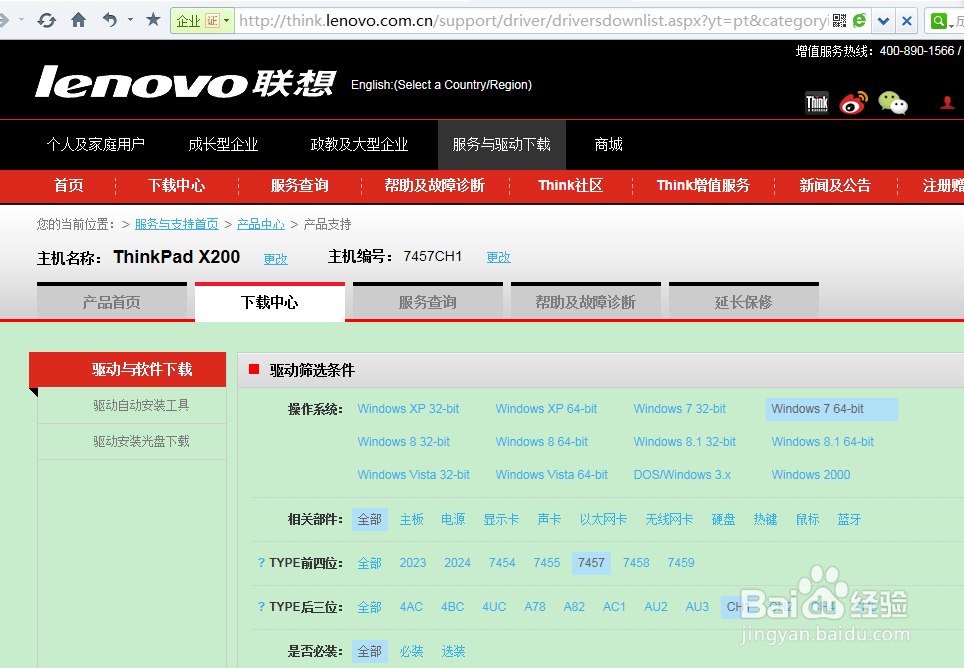Click 更改 link next to ThinkPad X200
Viewport: 964px width, 668px height.
coord(275,259)
